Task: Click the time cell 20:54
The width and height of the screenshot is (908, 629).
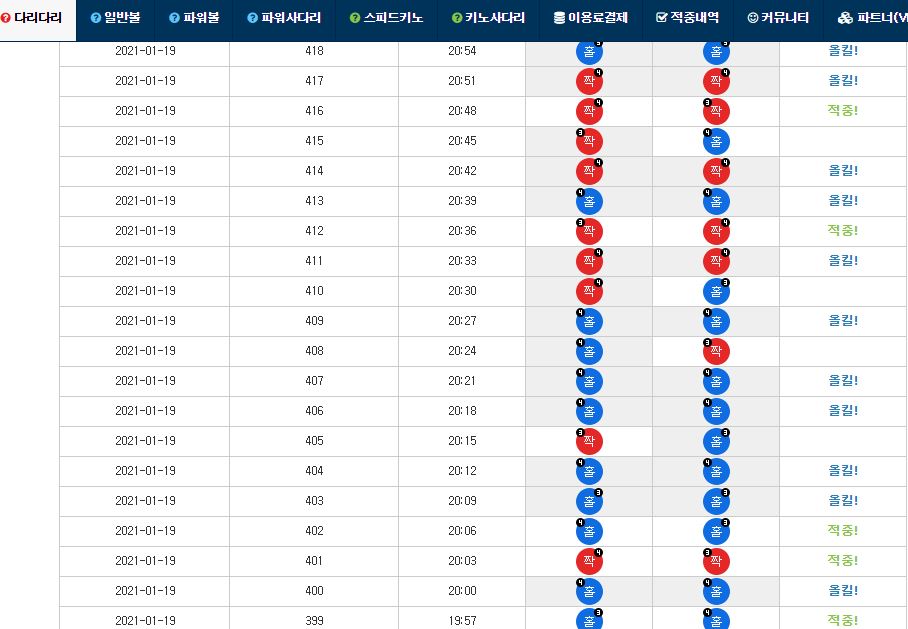Action: pyautogui.click(x=462, y=51)
